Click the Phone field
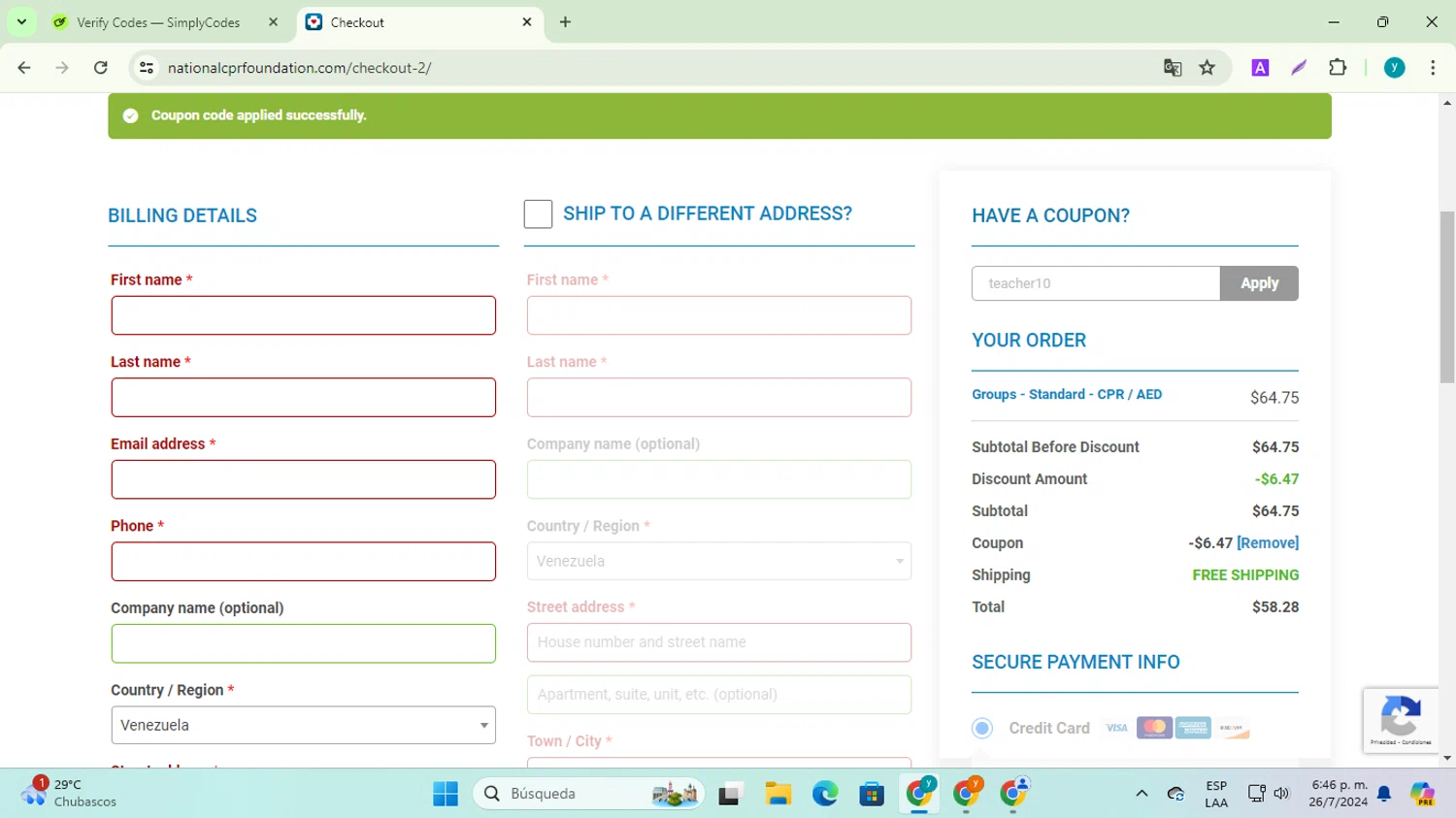 point(303,562)
